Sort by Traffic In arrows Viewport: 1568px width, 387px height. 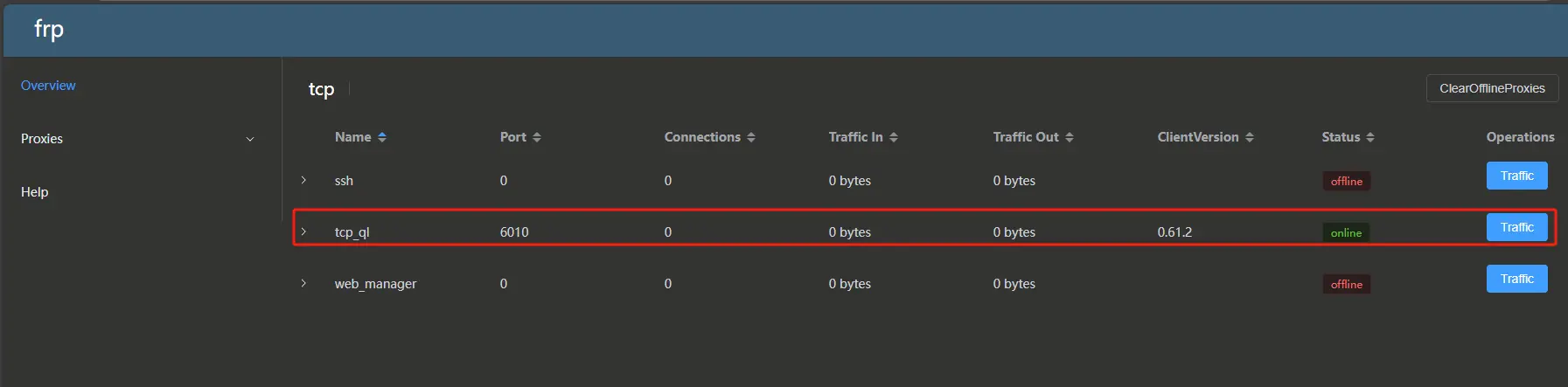point(894,137)
